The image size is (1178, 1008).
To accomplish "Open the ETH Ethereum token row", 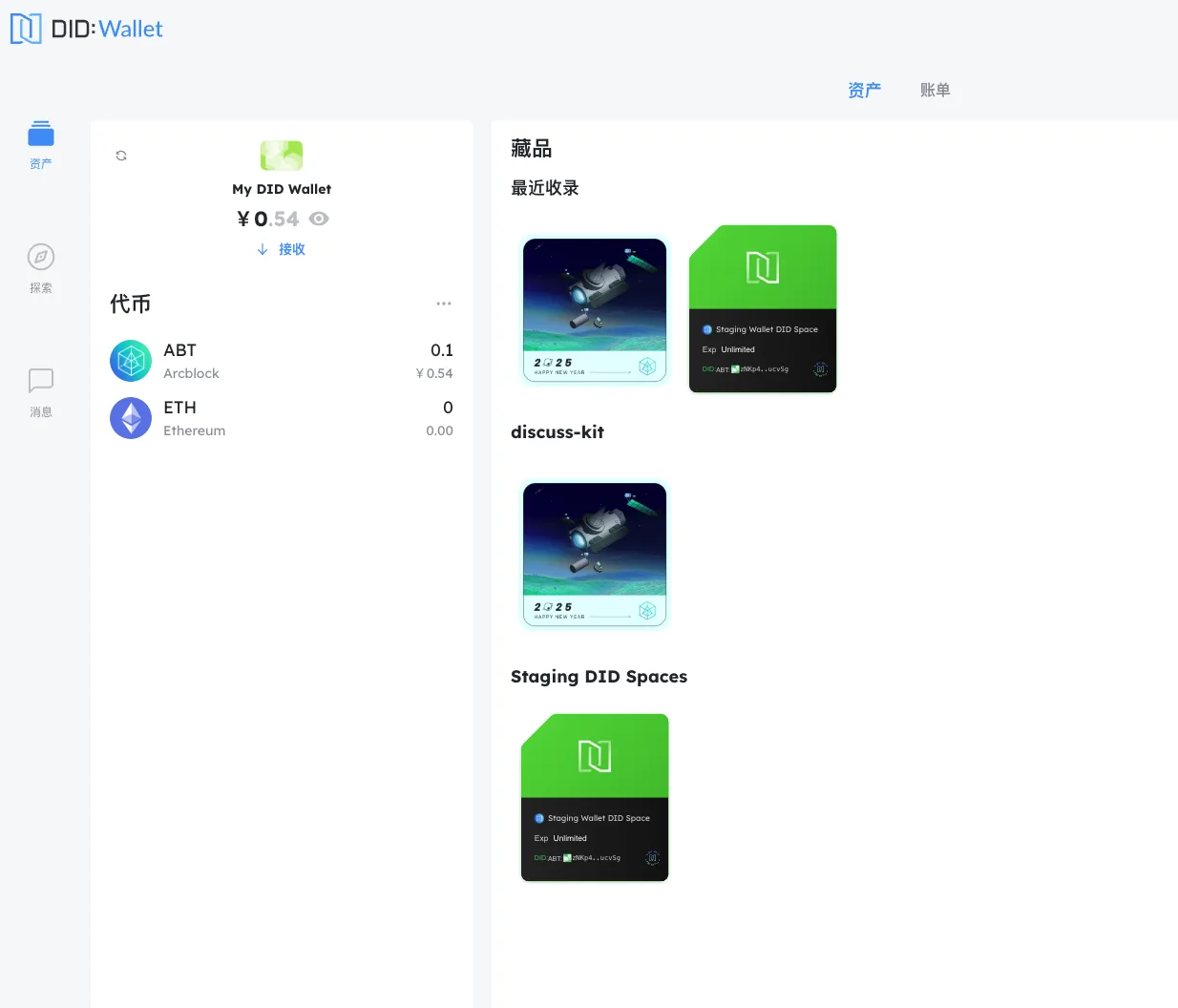I will point(282,418).
